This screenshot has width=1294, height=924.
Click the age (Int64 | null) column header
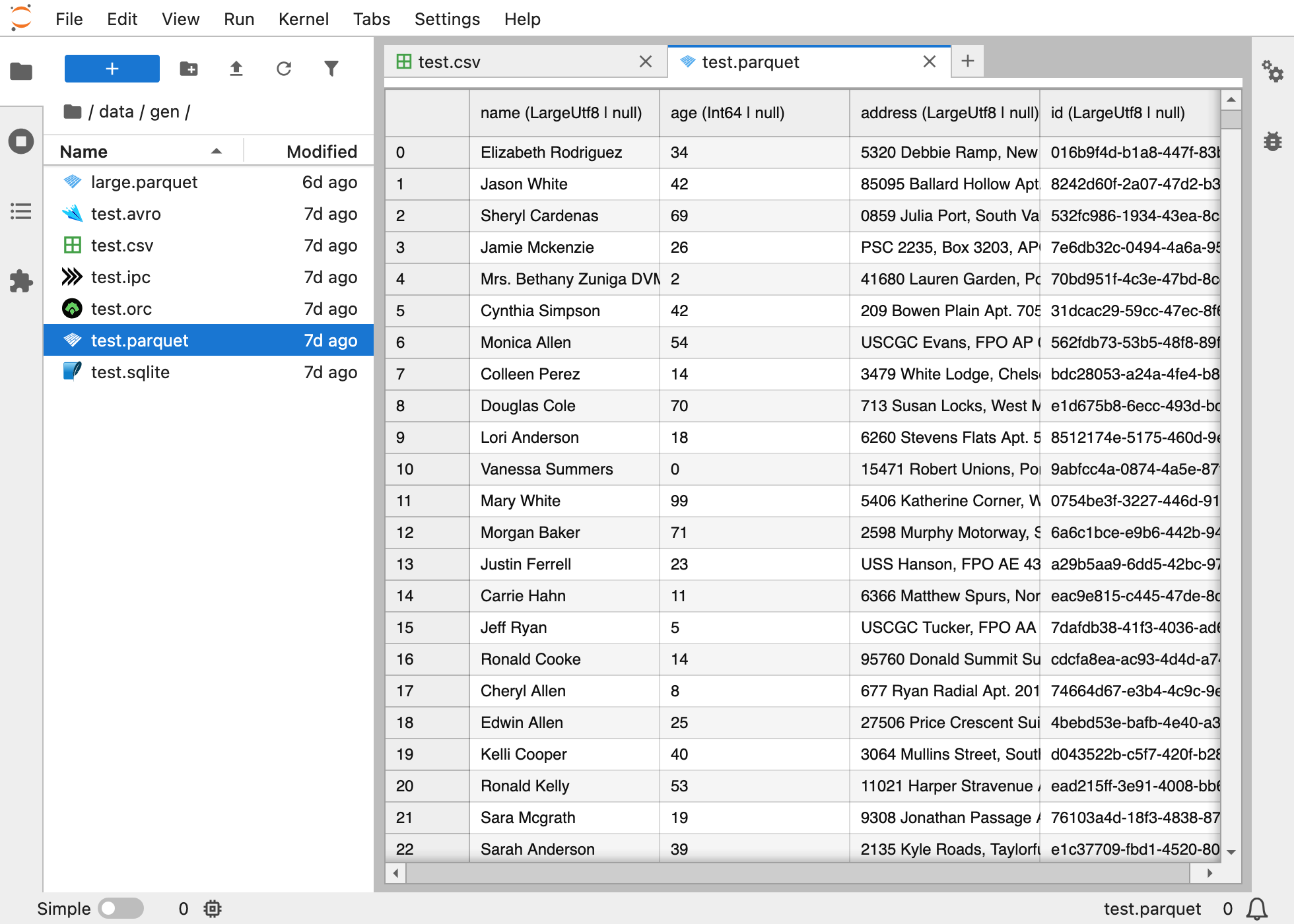click(755, 113)
